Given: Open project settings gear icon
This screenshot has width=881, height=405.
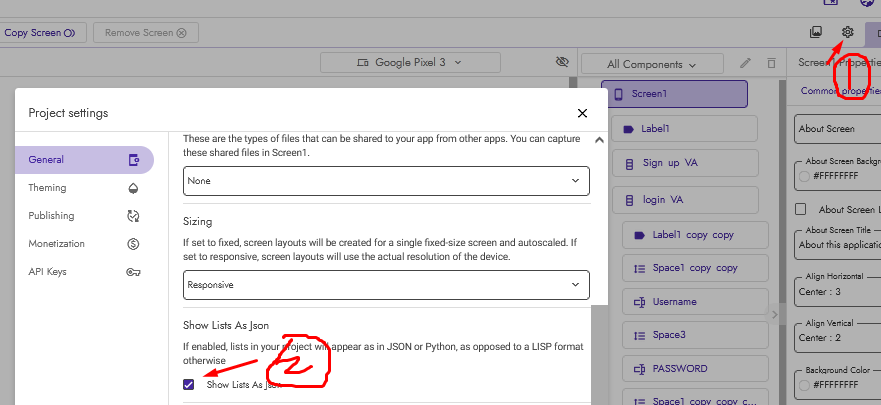Looking at the screenshot, I should click(847, 32).
